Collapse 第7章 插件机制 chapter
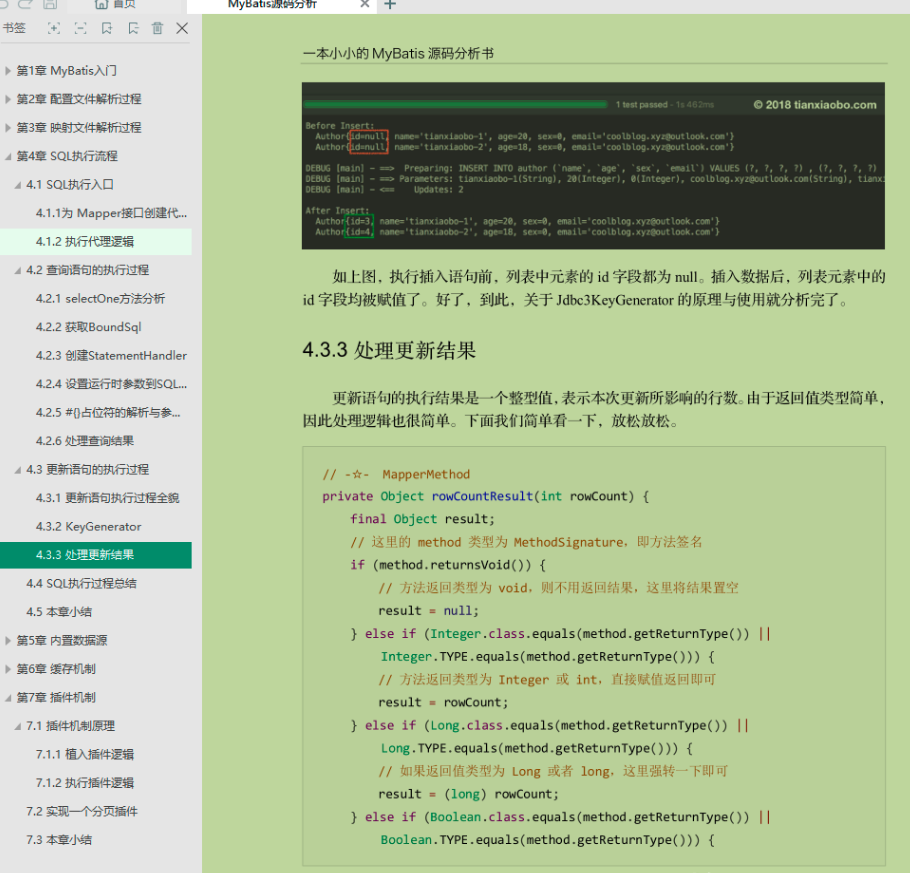910x873 pixels. click(x=8, y=697)
